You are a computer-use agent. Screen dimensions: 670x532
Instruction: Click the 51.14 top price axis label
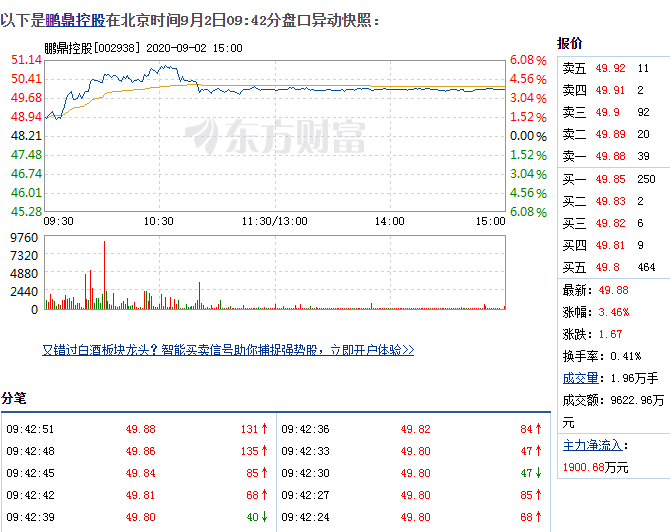click(x=26, y=59)
